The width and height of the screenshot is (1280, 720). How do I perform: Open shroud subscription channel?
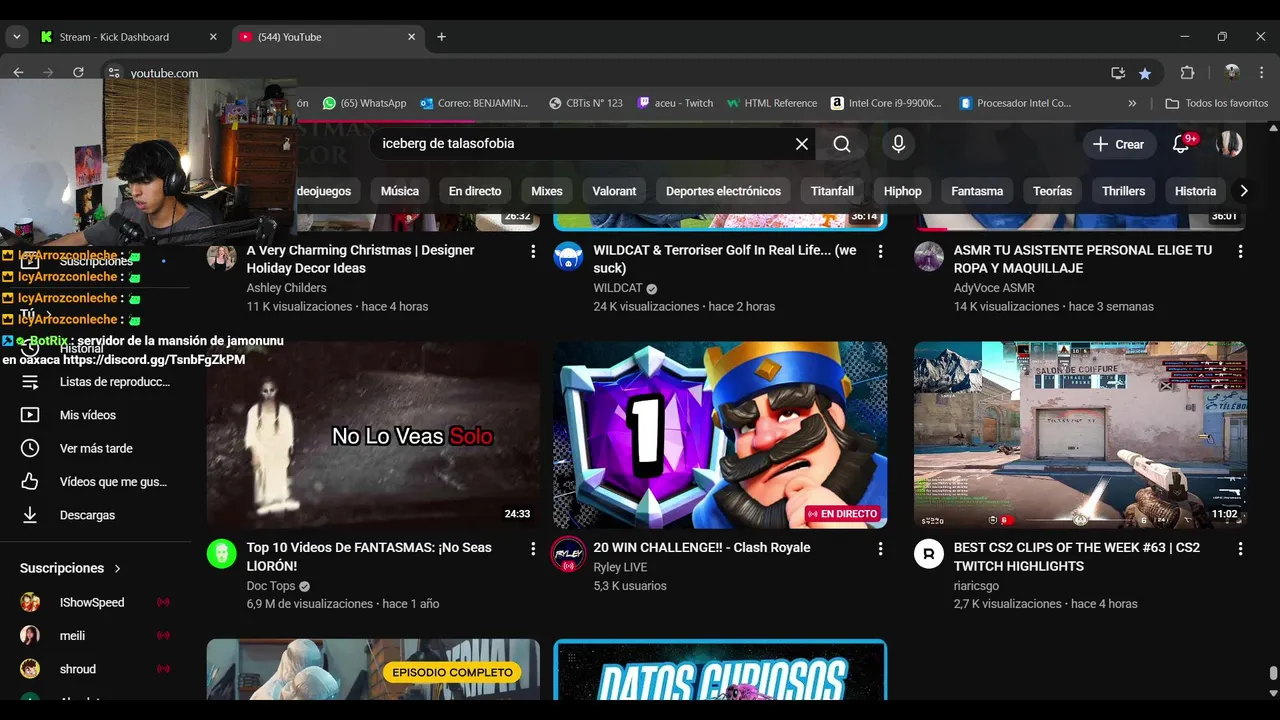[96, 669]
